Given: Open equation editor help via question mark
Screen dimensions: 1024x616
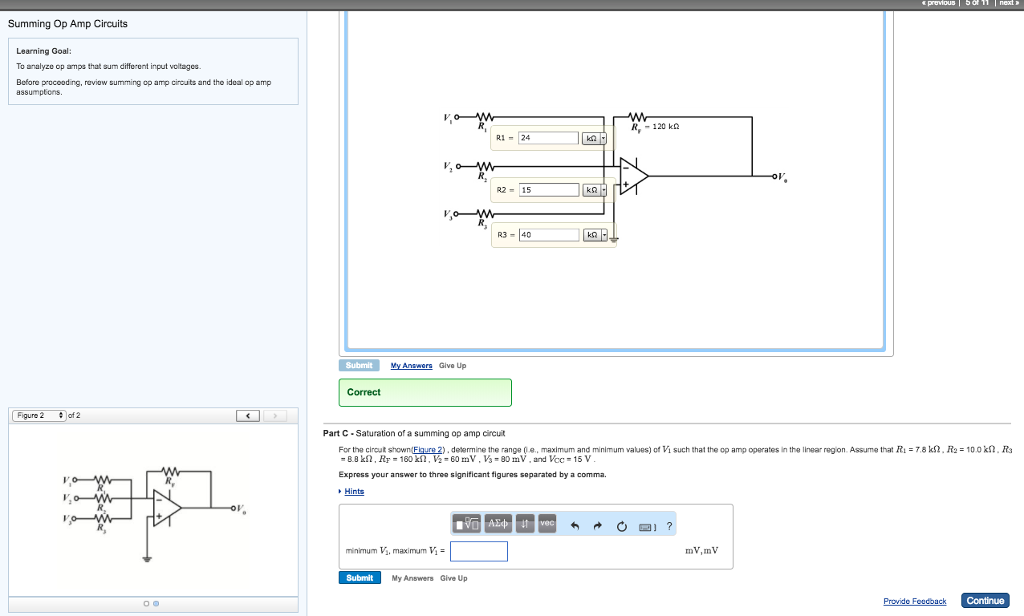Looking at the screenshot, I should point(668,524).
